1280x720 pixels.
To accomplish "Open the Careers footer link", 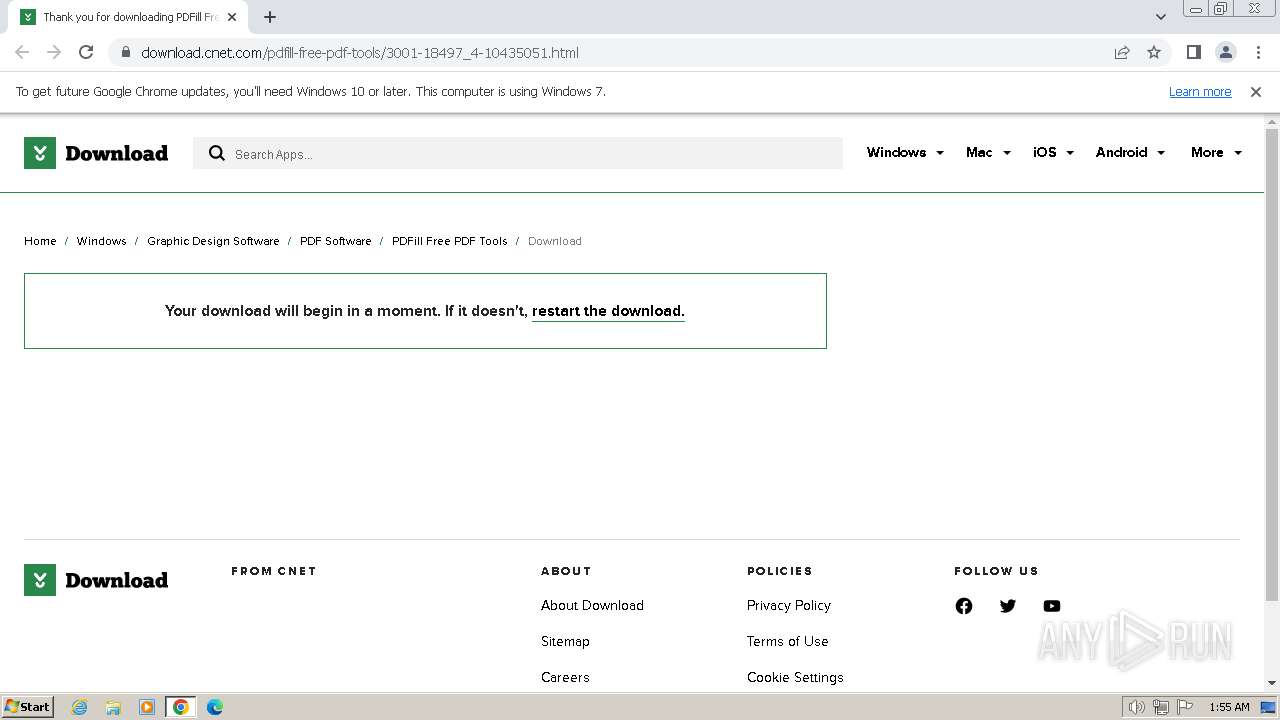I will coord(565,677).
